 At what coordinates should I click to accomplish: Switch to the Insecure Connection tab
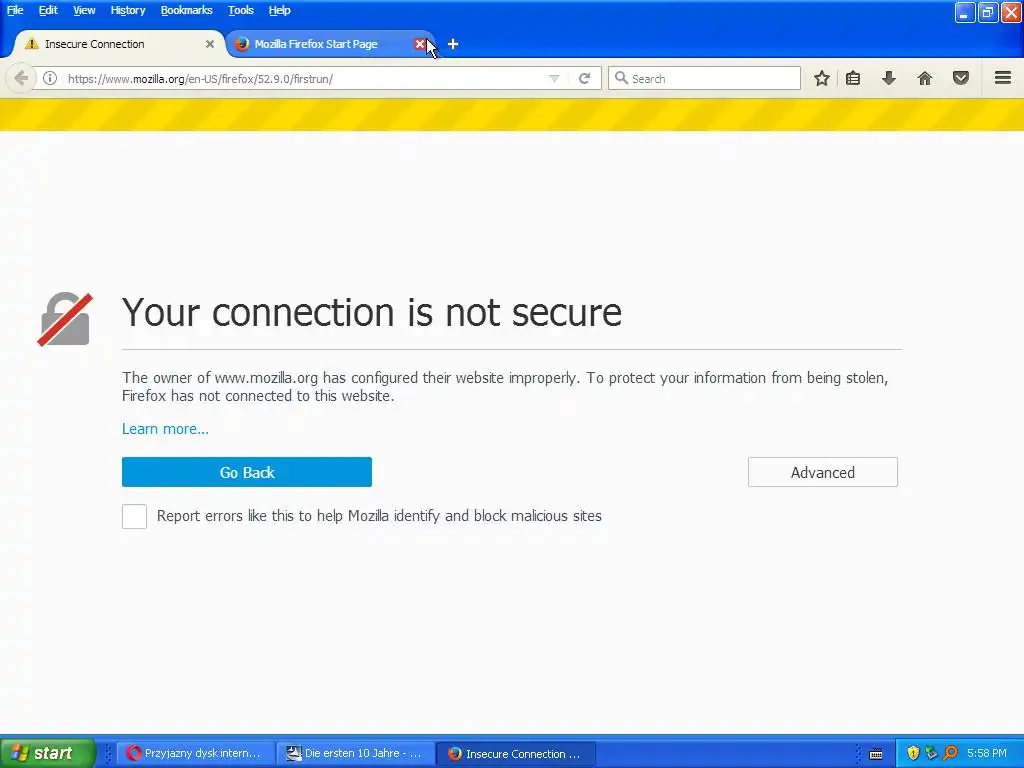pos(119,44)
